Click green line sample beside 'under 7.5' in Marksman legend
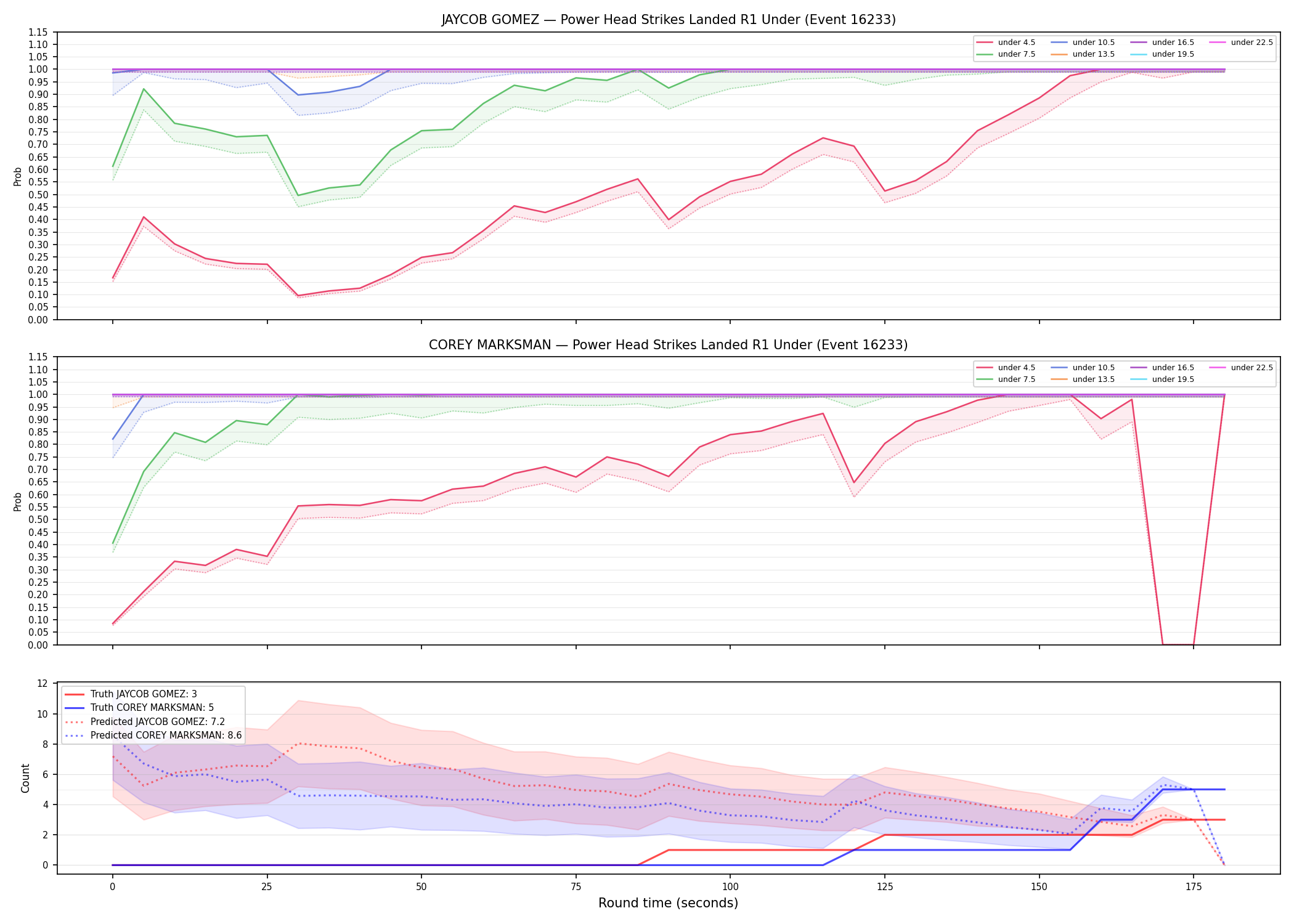1294x924 pixels. pyautogui.click(x=985, y=379)
